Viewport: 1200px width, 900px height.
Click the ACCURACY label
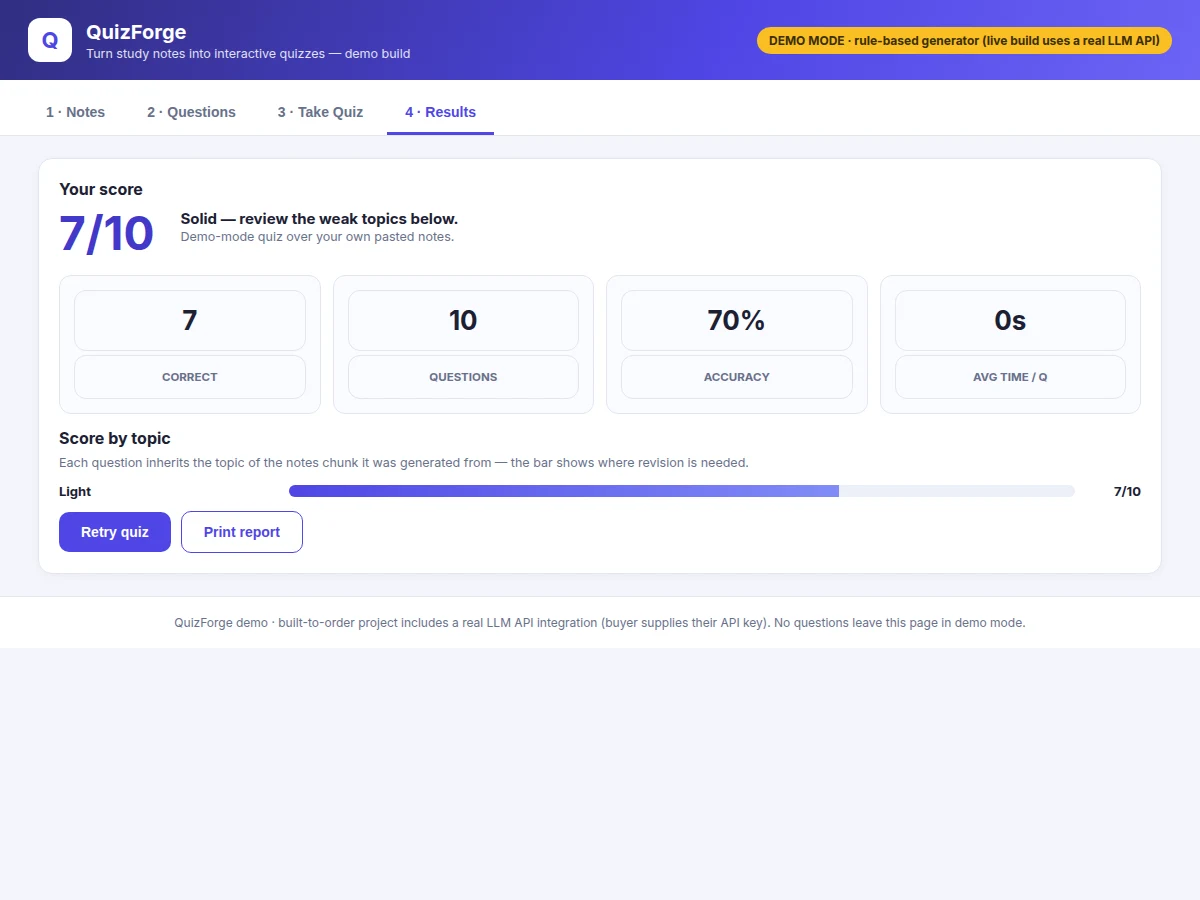(737, 377)
